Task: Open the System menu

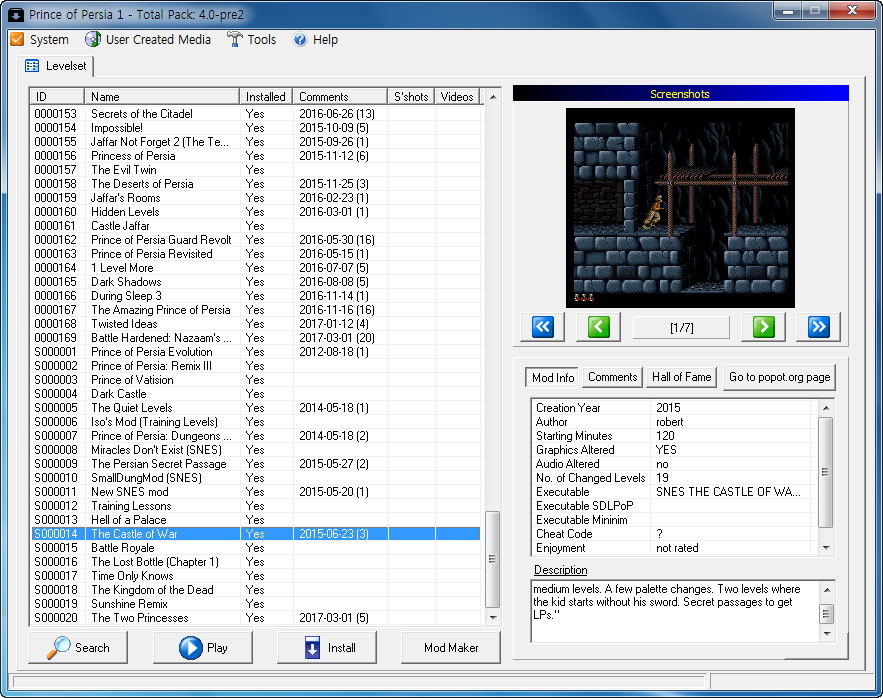Action: [x=40, y=39]
